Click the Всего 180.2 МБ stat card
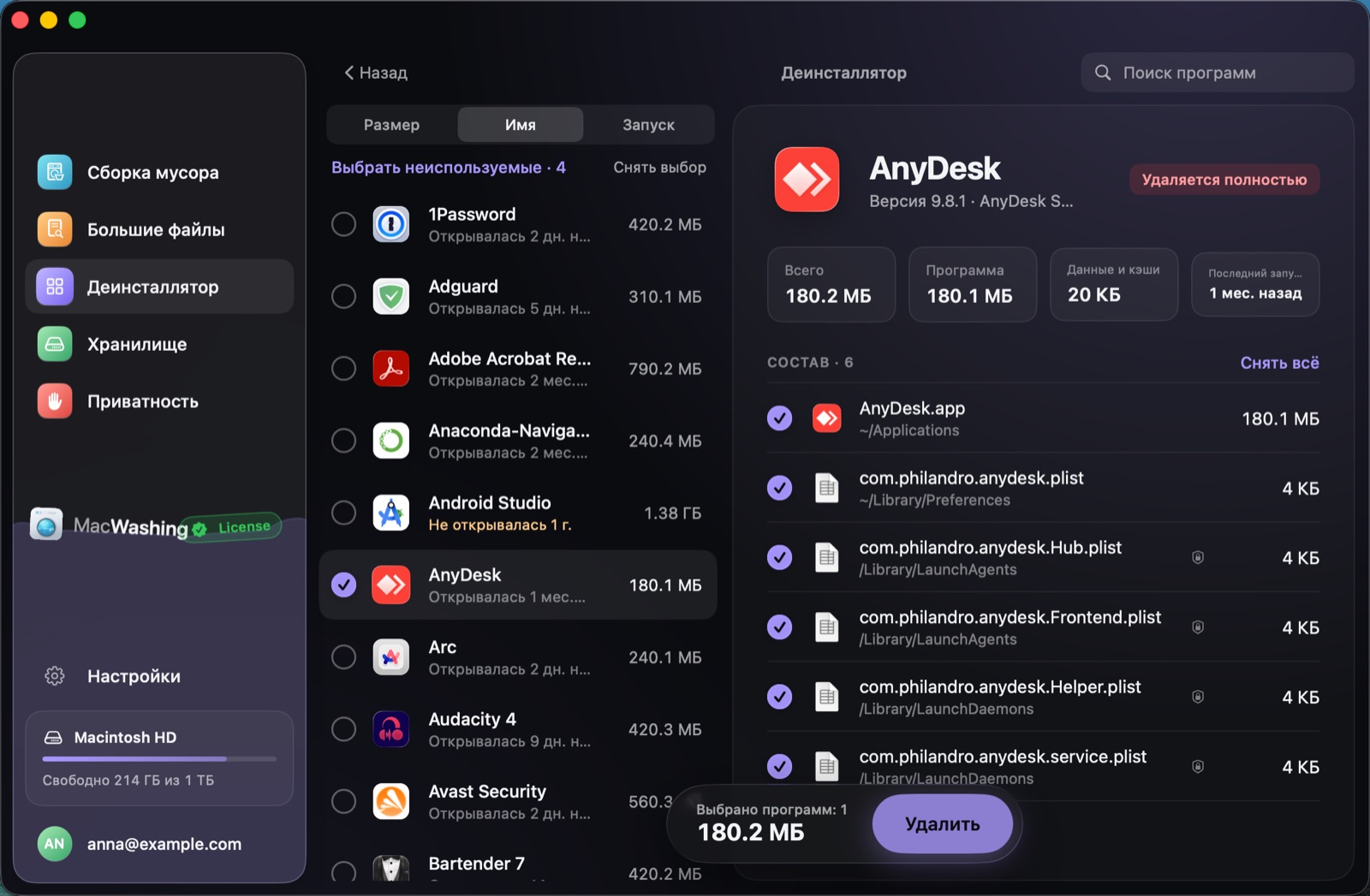Screen dimensions: 1370x896 [x=831, y=284]
